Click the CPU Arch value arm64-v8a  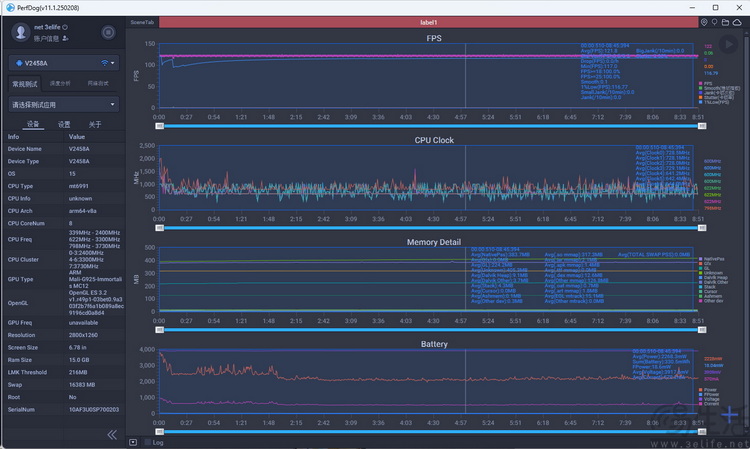82,211
